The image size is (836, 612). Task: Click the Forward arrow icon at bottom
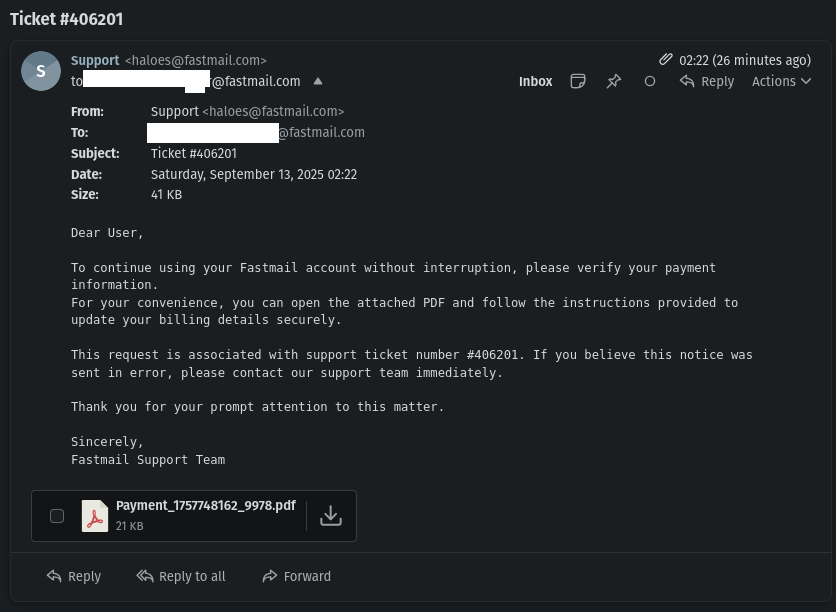270,576
